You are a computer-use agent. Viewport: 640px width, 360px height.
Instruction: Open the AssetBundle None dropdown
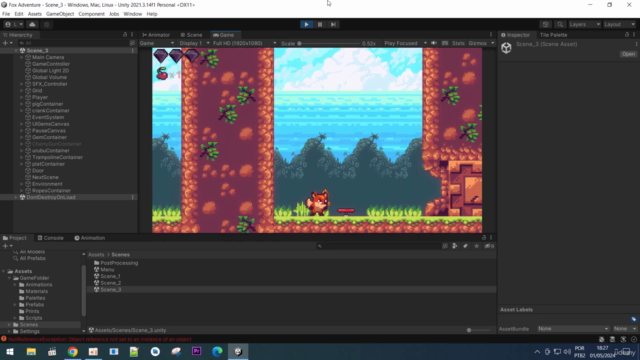click(x=573, y=329)
